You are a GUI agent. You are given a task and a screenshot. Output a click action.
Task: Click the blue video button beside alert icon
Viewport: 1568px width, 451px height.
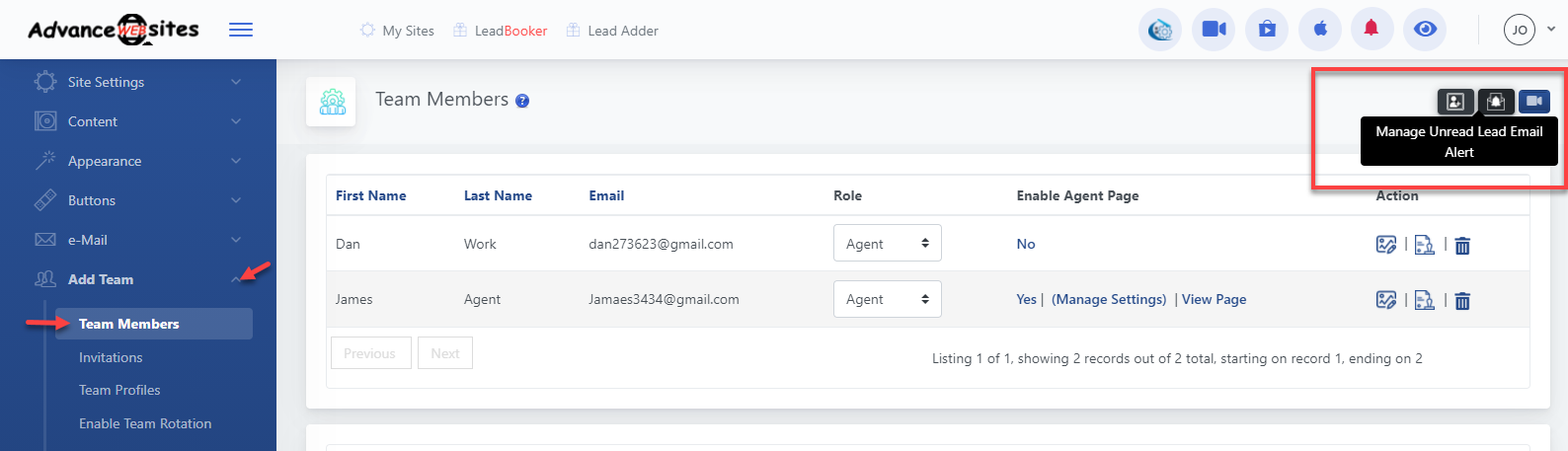tap(1534, 101)
